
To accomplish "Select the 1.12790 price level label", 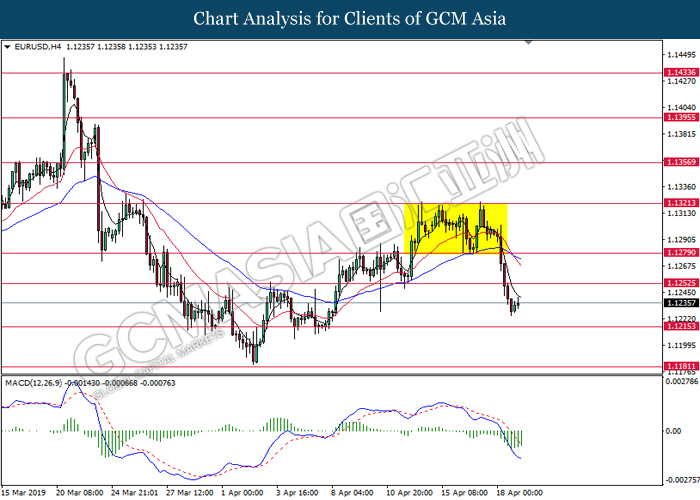I will pyautogui.click(x=680, y=253).
